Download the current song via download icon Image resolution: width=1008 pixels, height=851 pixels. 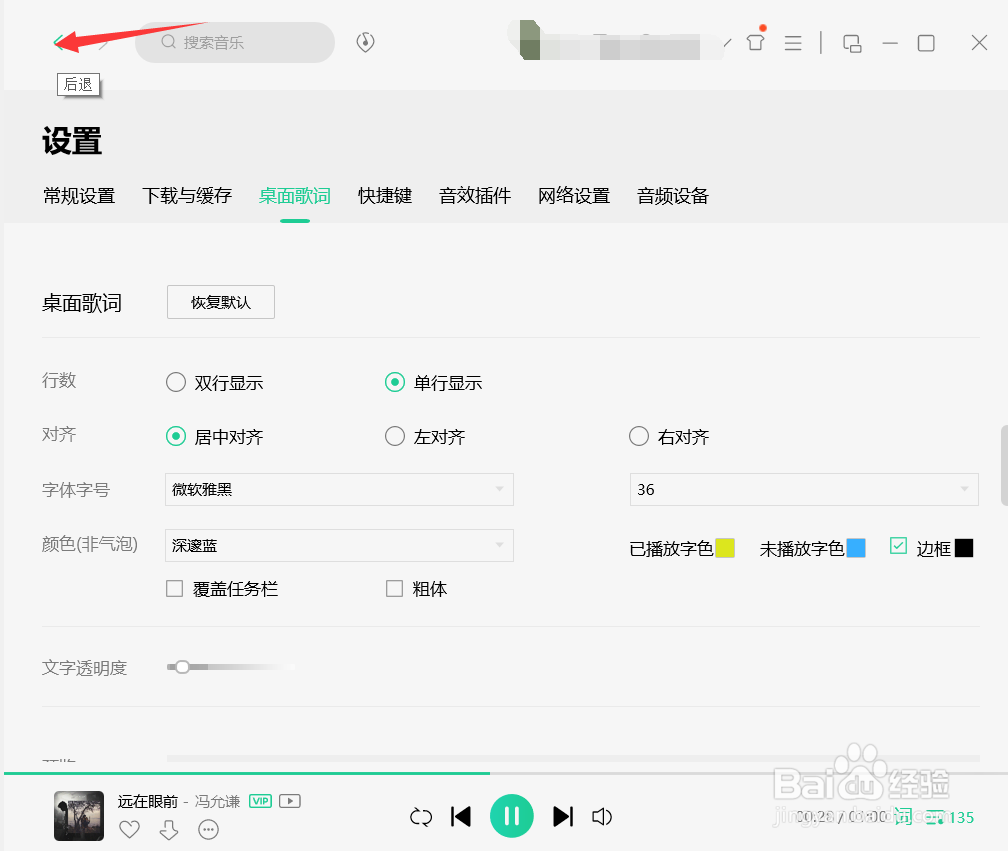point(168,829)
